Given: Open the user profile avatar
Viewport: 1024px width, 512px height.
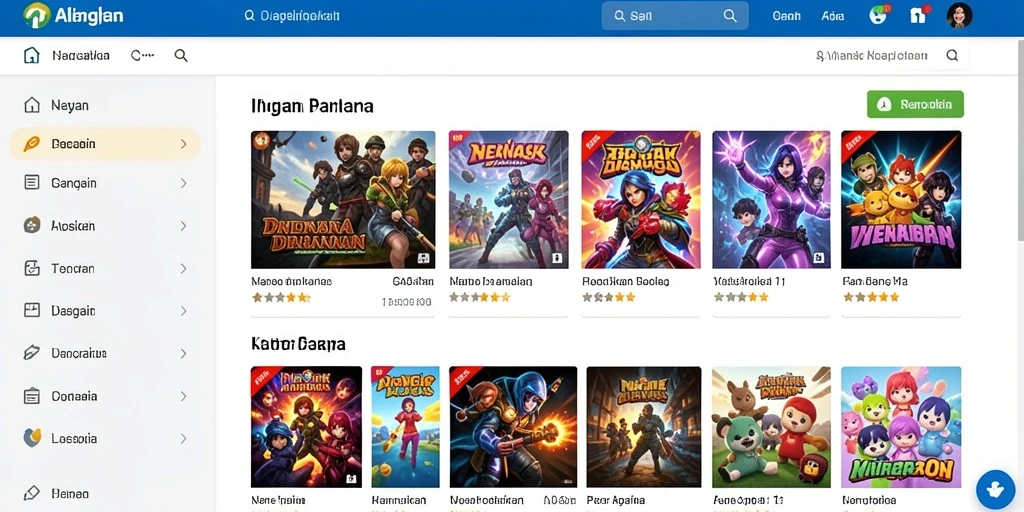Looking at the screenshot, I should click(959, 15).
